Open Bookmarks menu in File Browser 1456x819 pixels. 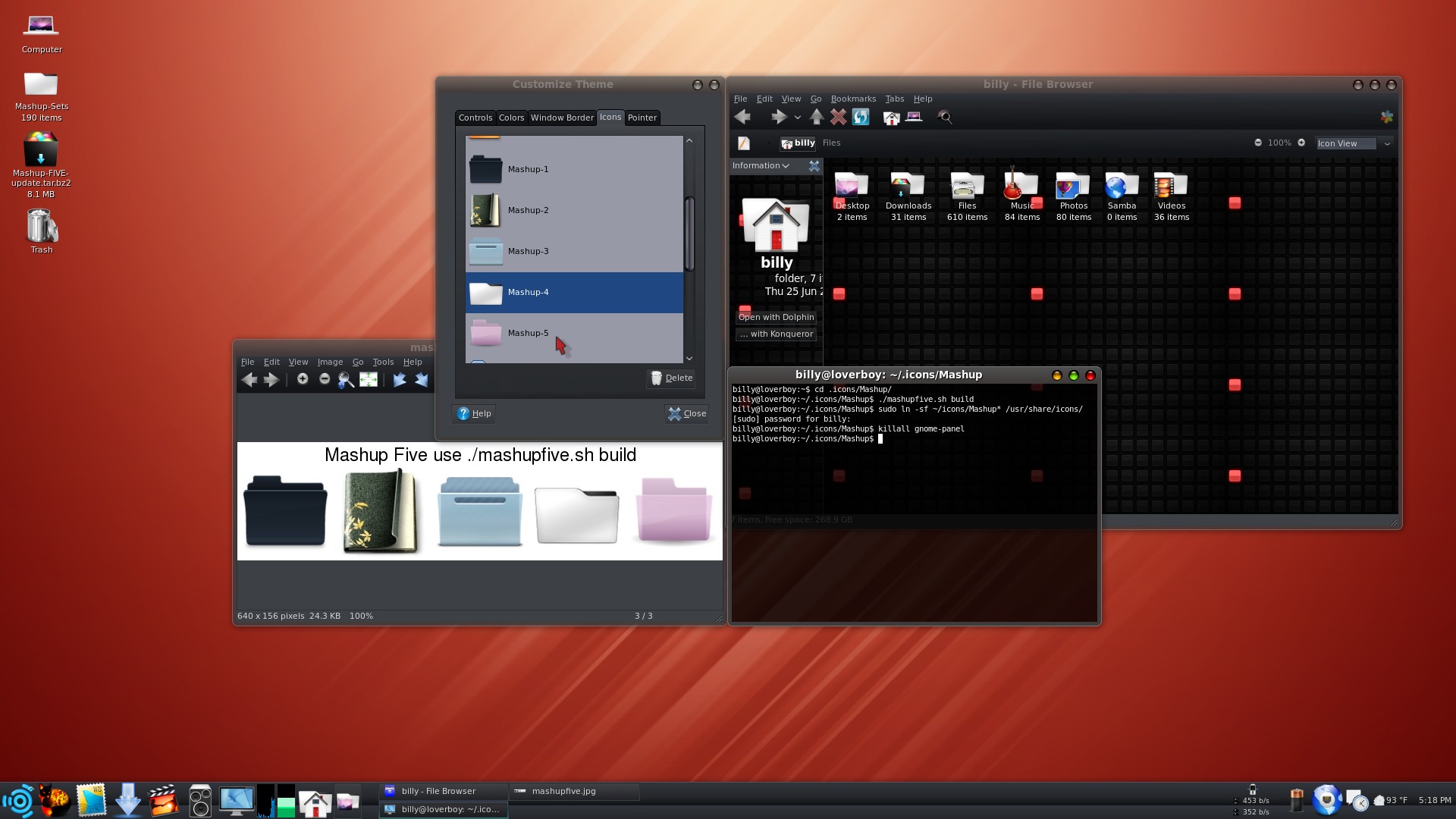[853, 99]
